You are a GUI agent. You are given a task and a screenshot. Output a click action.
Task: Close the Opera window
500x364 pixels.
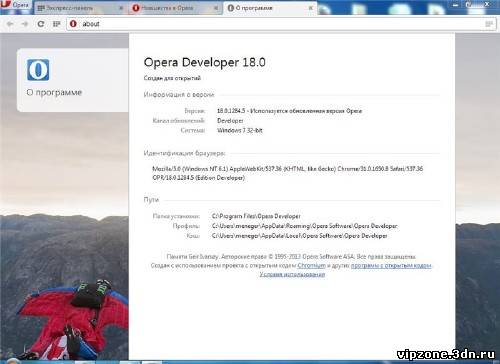[487, 5]
